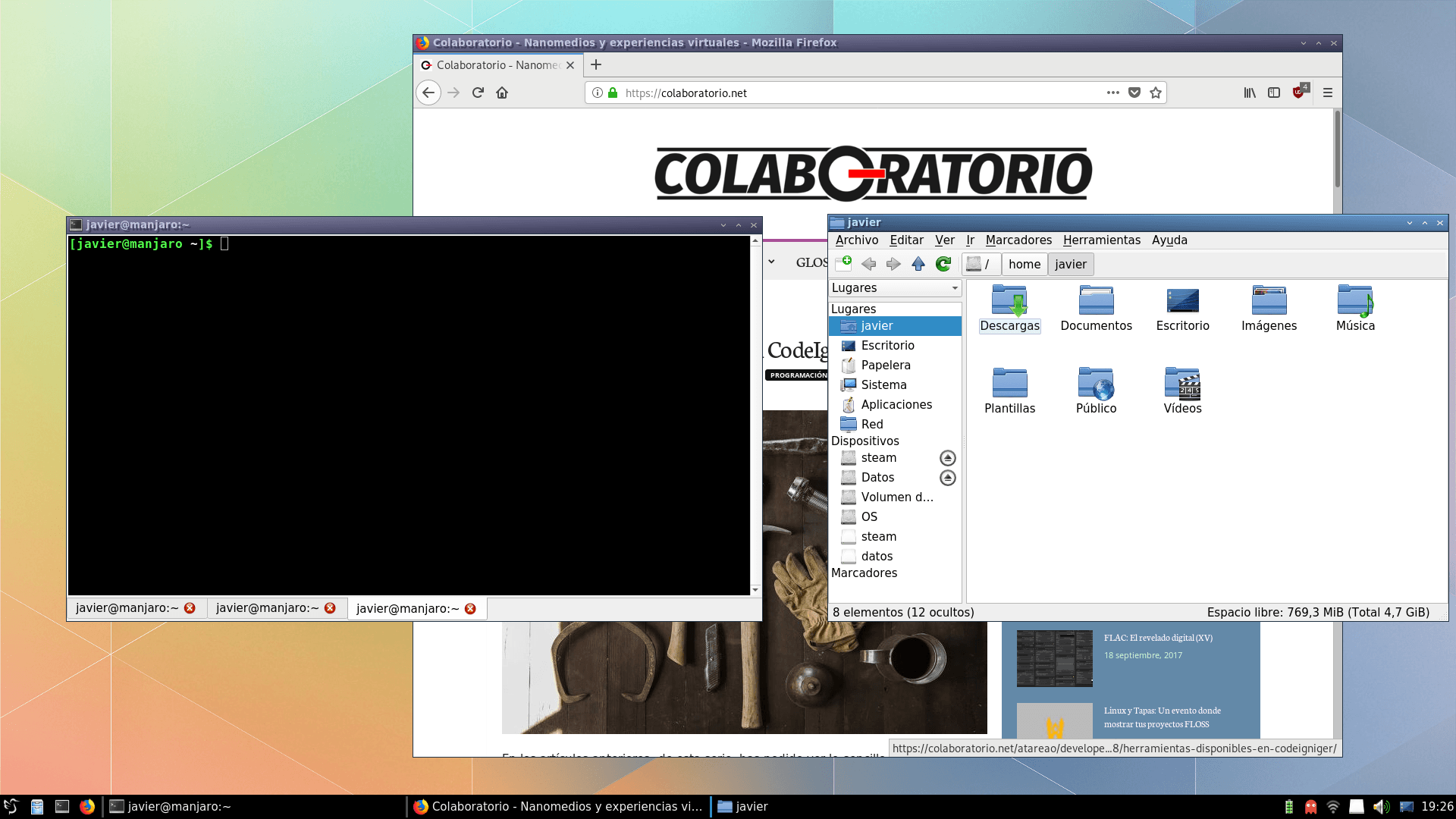Open the Archivo menu
This screenshot has height=819, width=1456.
[x=857, y=240]
